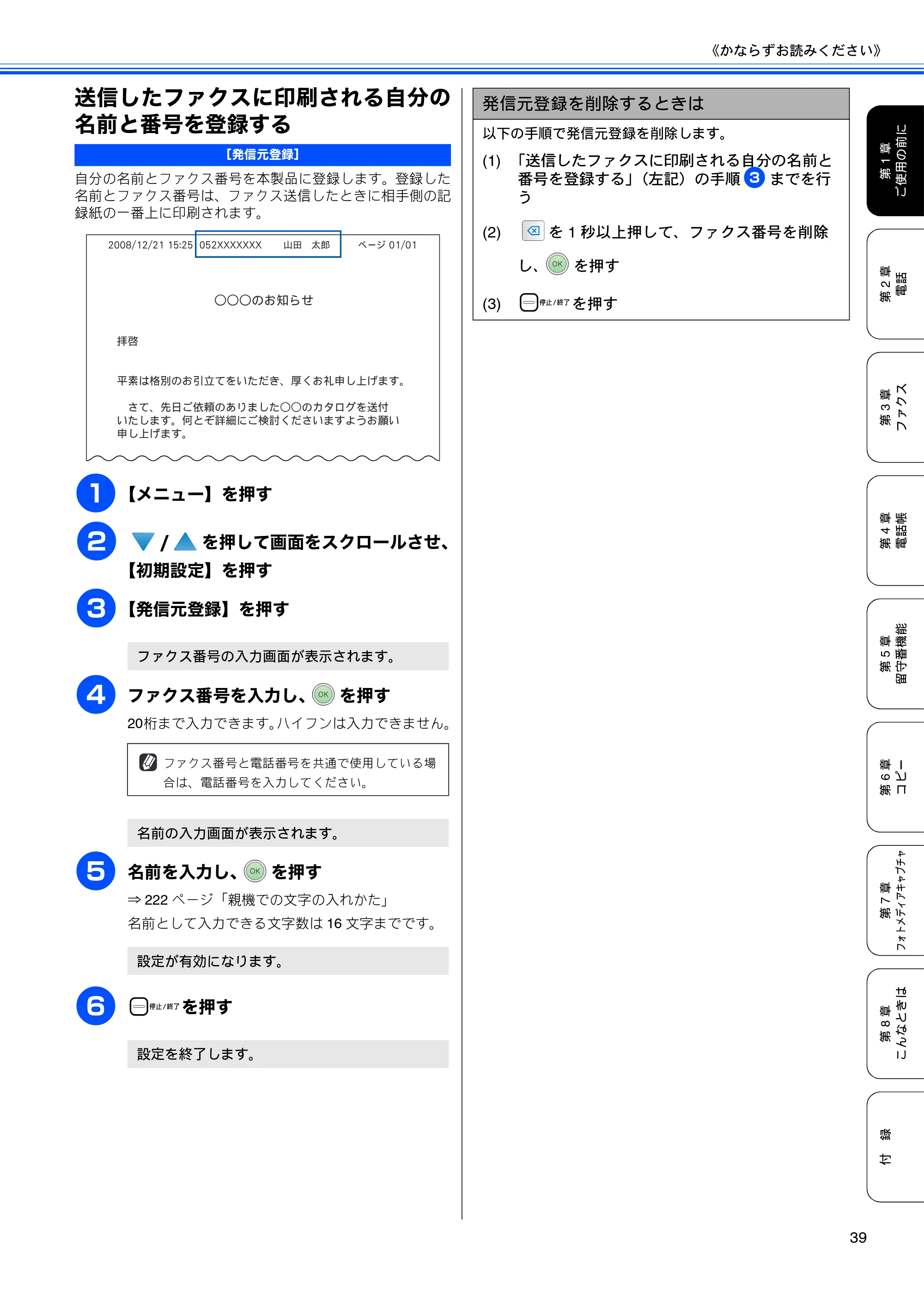924x1308 pixels.
Task: Click the OK icon in deletion step (2)
Action: pyautogui.click(x=557, y=264)
